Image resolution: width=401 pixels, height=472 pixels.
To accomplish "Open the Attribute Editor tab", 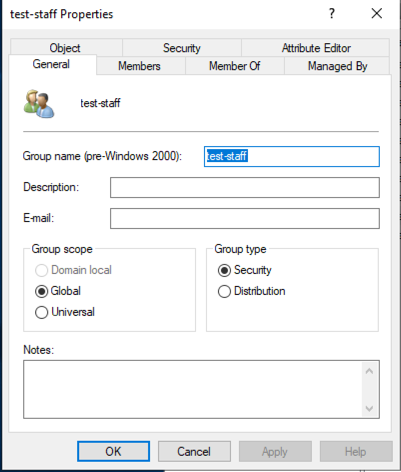I will (x=315, y=48).
